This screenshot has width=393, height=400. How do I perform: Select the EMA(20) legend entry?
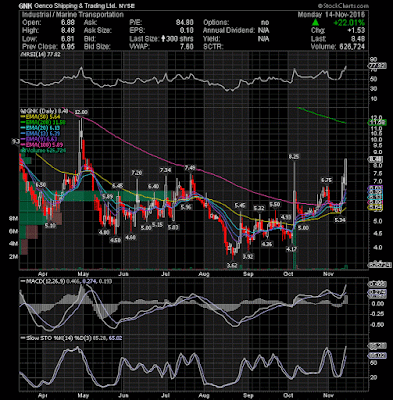pos(41,128)
